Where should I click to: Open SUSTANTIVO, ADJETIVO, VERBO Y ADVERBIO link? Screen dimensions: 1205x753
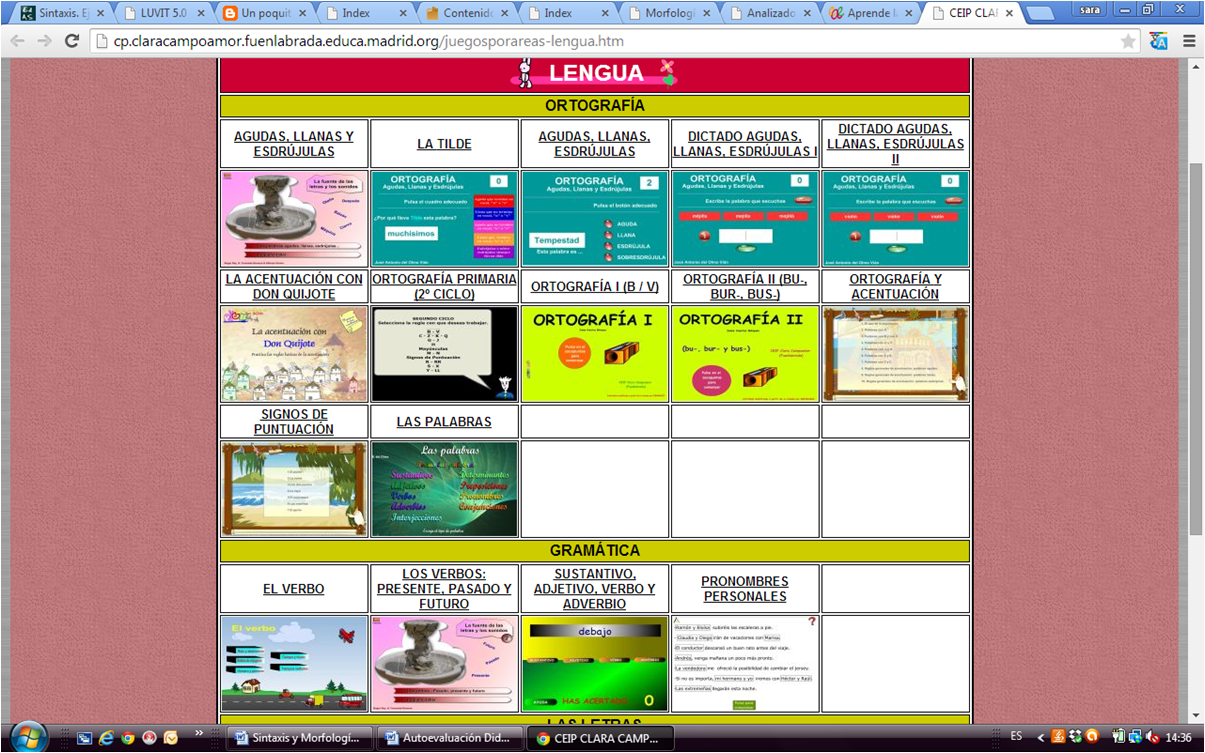595,589
